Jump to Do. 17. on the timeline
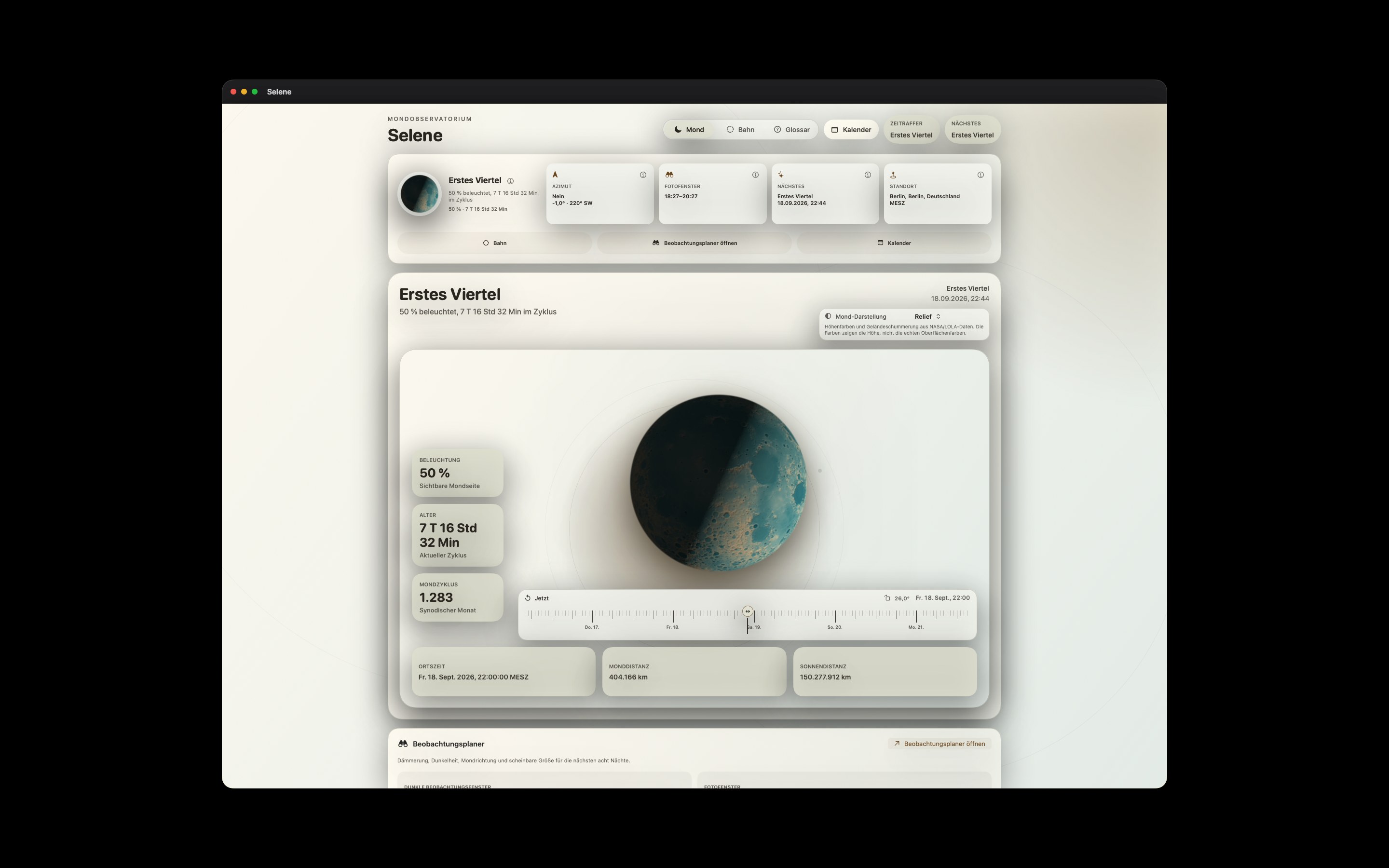Viewport: 1389px width, 868px height. 592,627
